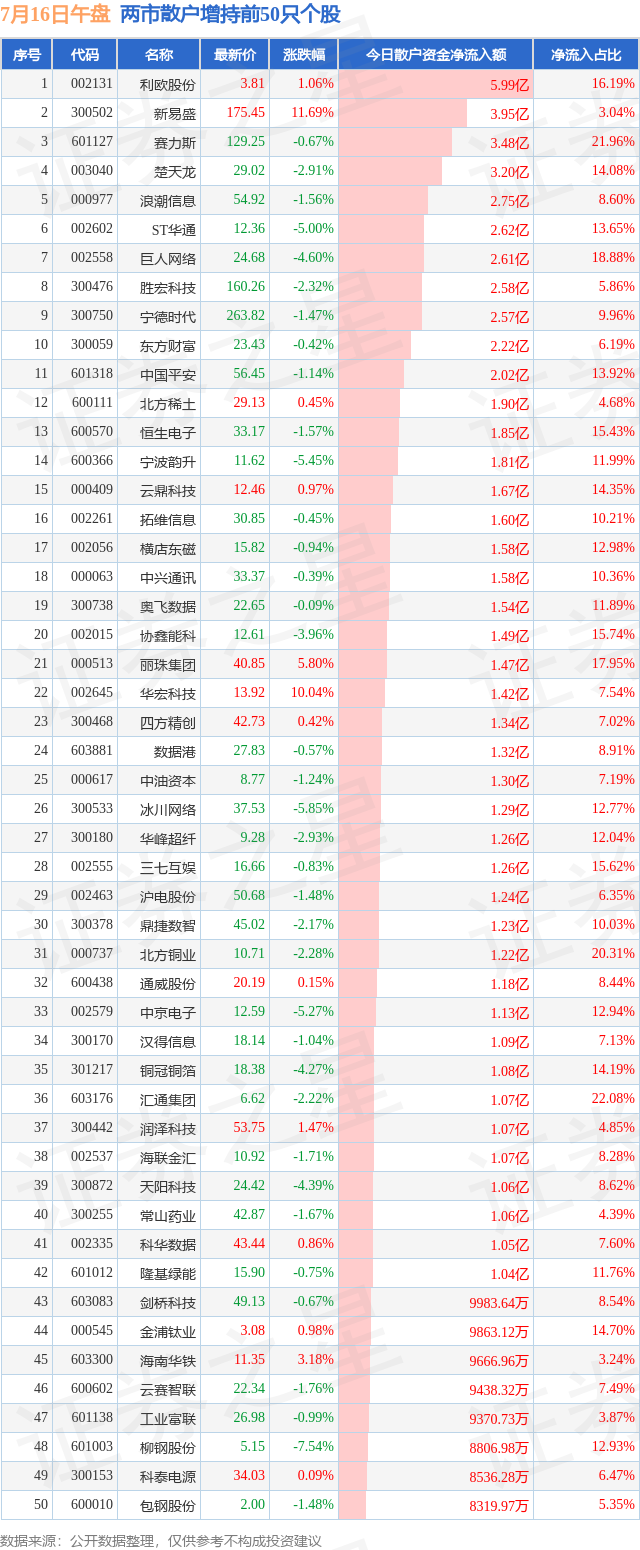
Task: Click change percentage 10.04%
Action: click(312, 693)
